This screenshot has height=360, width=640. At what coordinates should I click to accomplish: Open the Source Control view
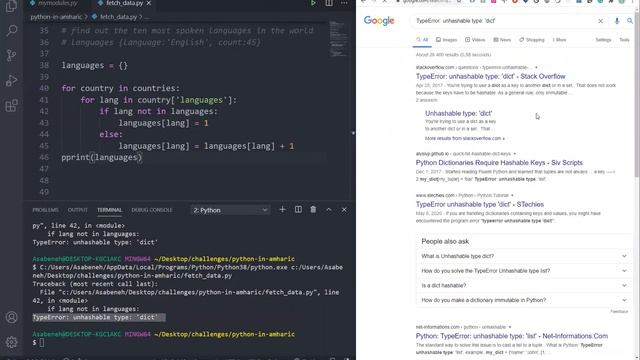click(11, 55)
